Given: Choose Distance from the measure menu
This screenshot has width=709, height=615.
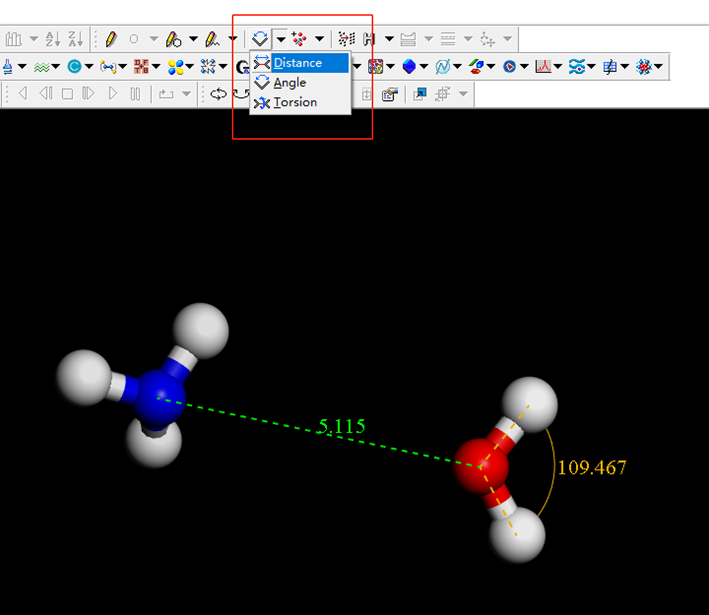Looking at the screenshot, I should click(x=298, y=63).
